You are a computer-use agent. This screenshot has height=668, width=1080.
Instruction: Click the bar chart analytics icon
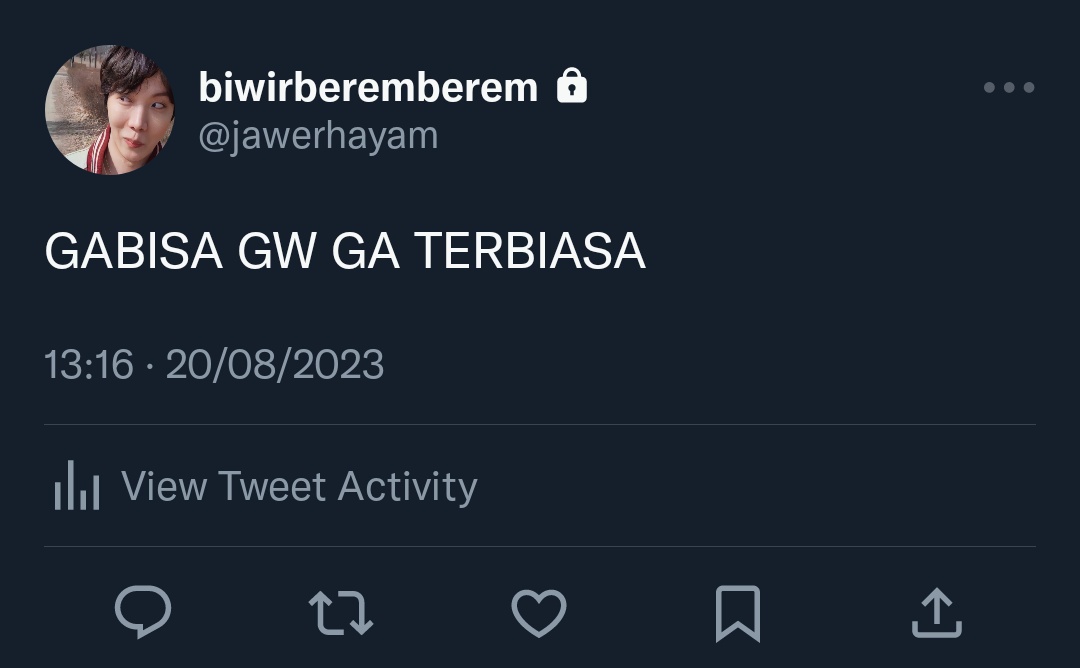pos(77,486)
